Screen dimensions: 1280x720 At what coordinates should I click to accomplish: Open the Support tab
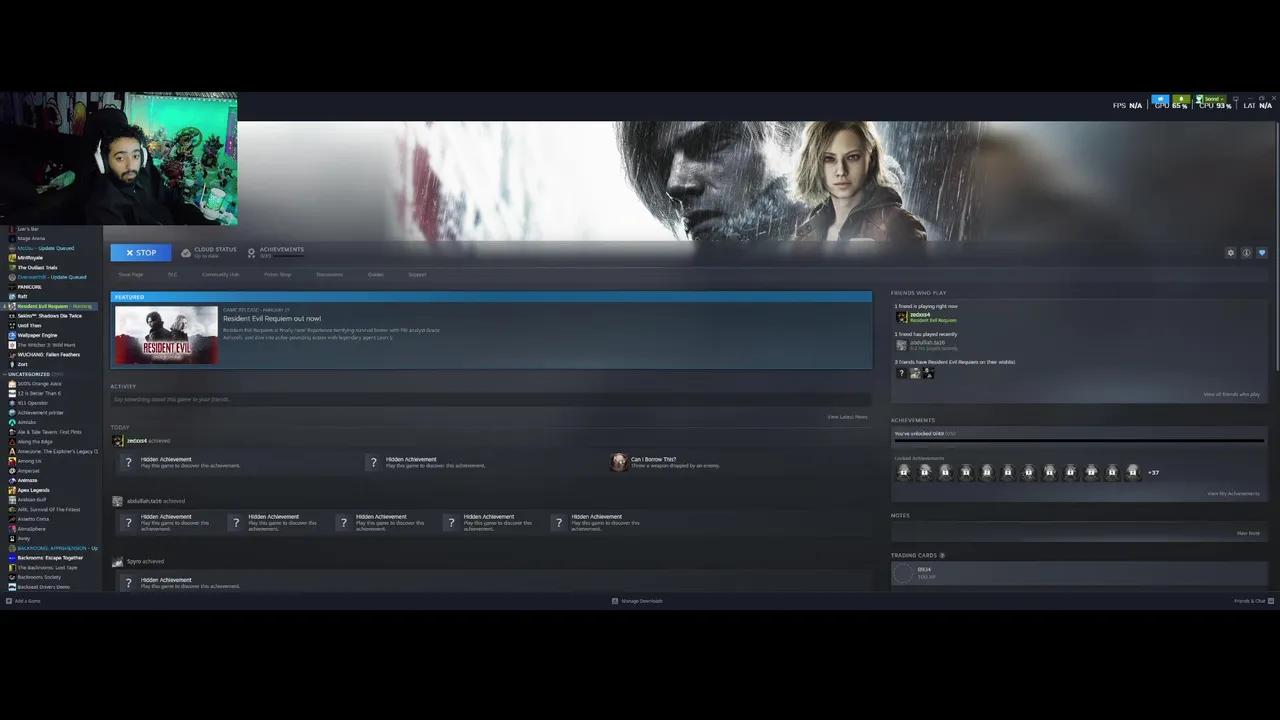[x=417, y=274]
